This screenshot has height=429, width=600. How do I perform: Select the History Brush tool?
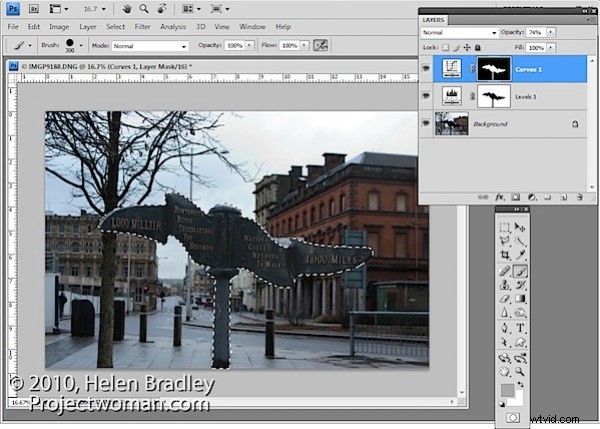(520, 285)
